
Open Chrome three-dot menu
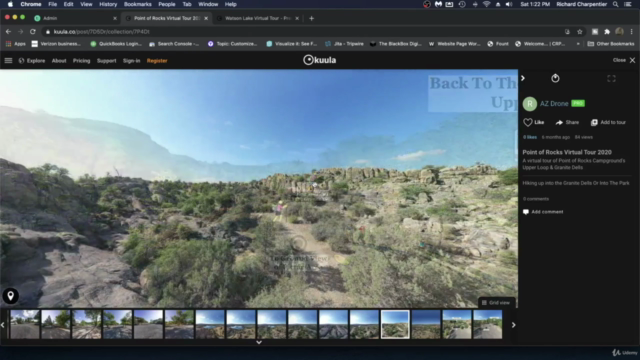coord(631,31)
